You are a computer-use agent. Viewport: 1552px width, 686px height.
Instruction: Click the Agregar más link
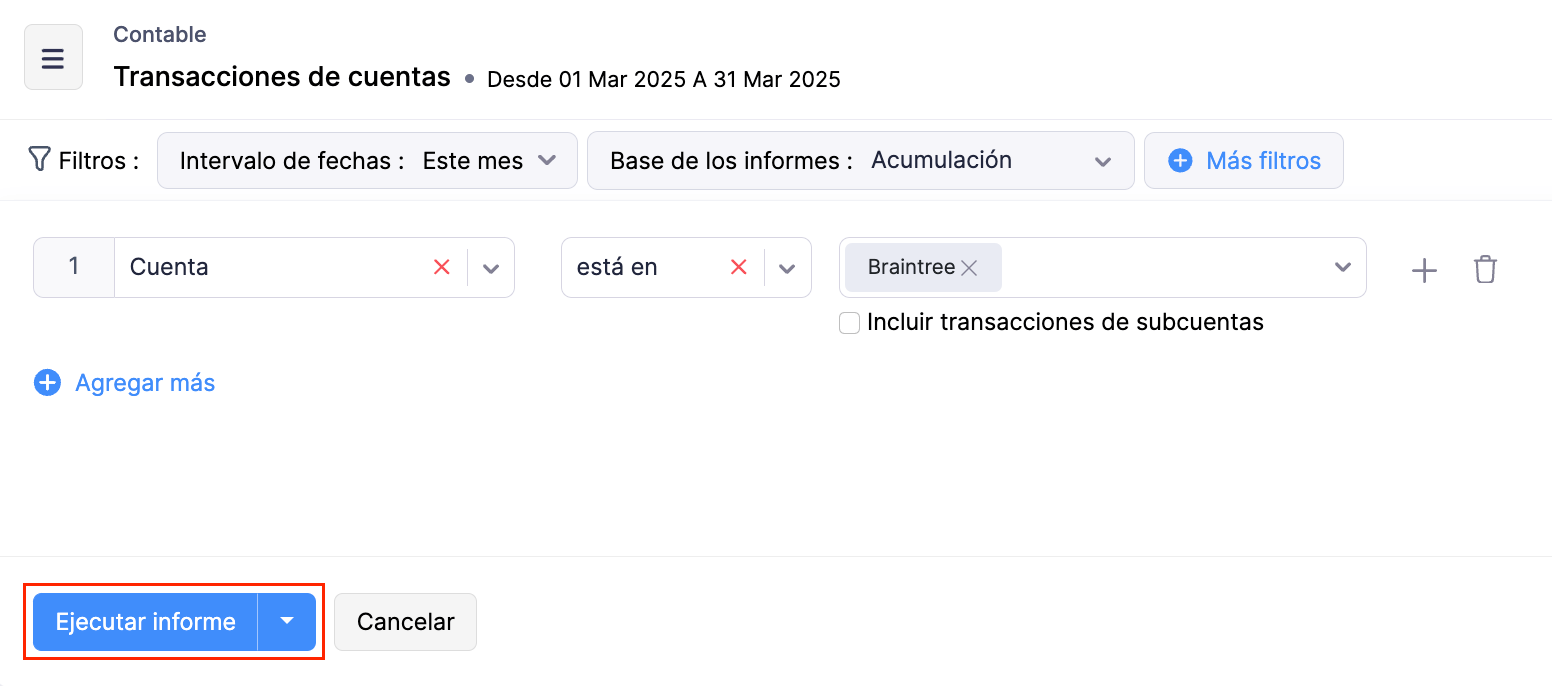(x=145, y=382)
